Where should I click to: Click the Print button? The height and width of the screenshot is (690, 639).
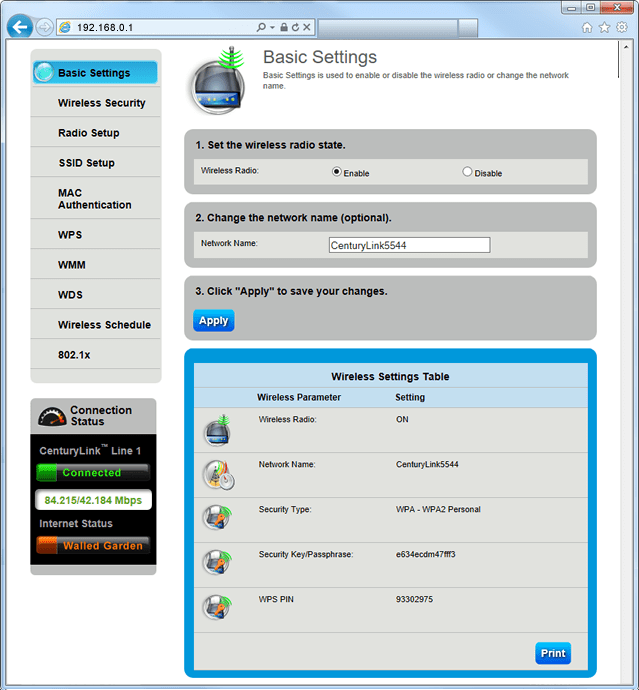553,653
